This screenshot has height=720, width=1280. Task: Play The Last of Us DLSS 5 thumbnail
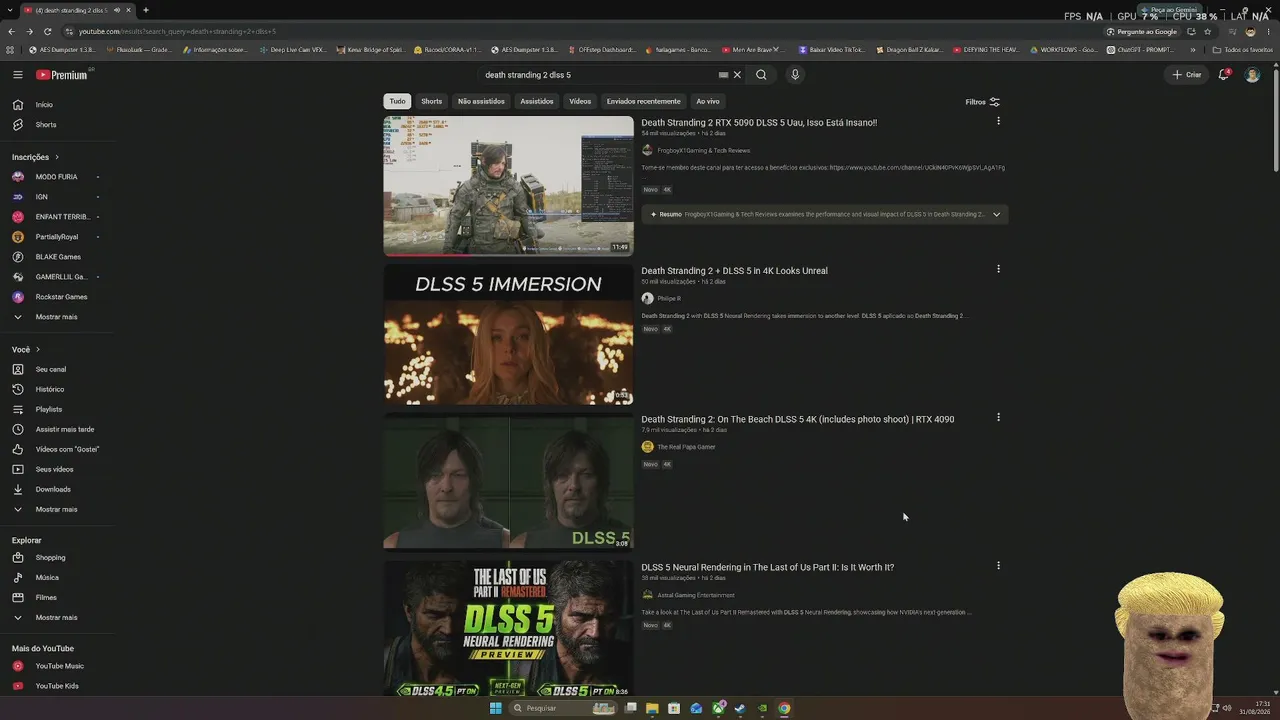point(508,629)
